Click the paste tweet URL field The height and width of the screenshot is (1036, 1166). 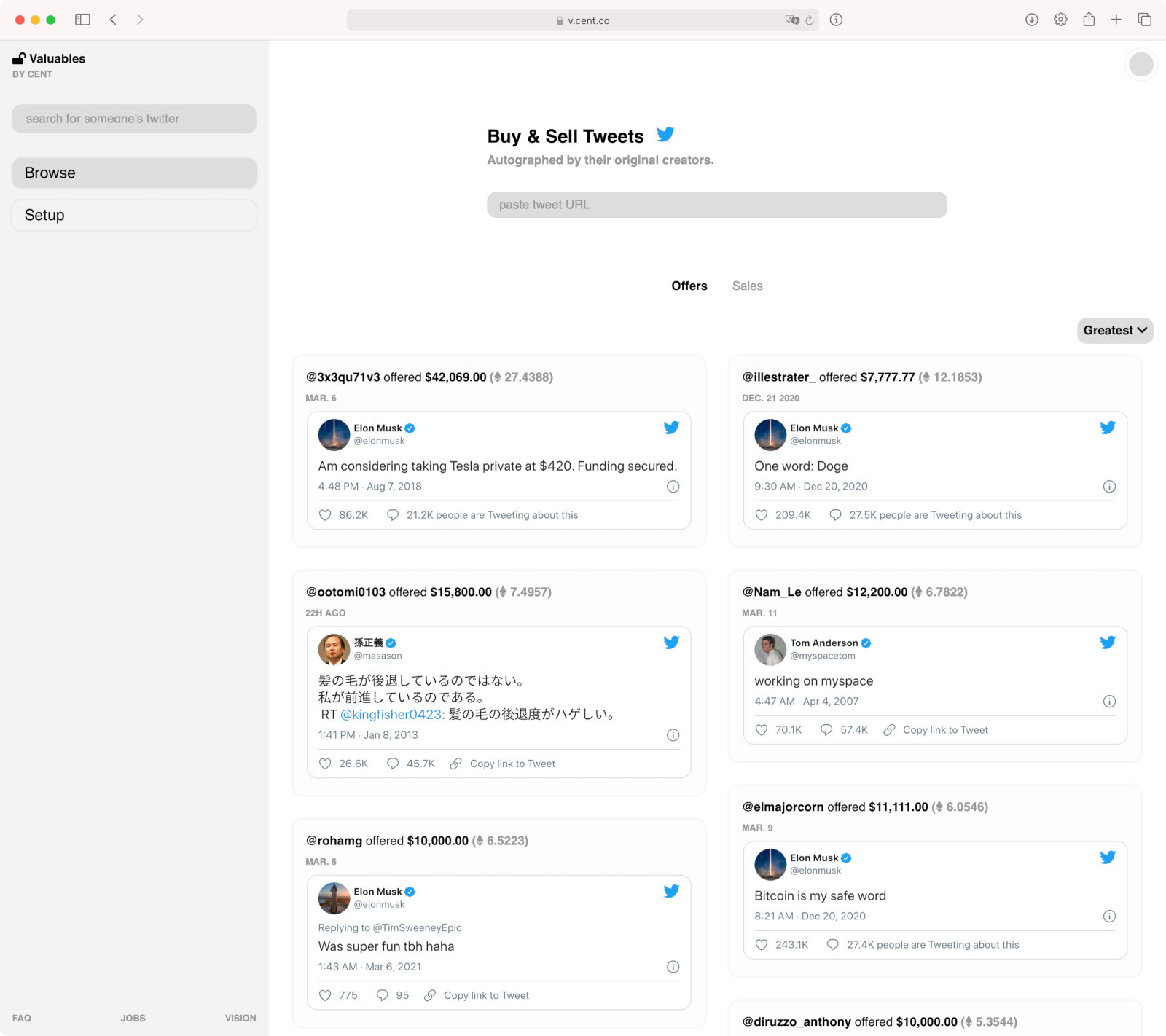pyautogui.click(x=717, y=205)
